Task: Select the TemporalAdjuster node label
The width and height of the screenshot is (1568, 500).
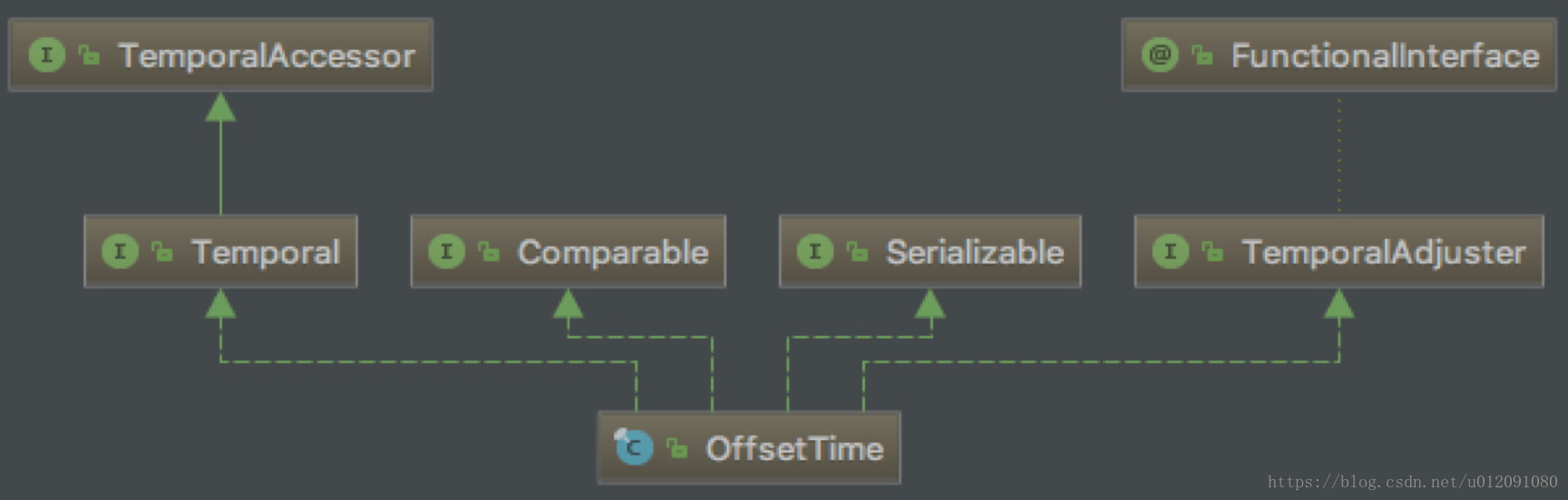Action: click(x=1383, y=252)
